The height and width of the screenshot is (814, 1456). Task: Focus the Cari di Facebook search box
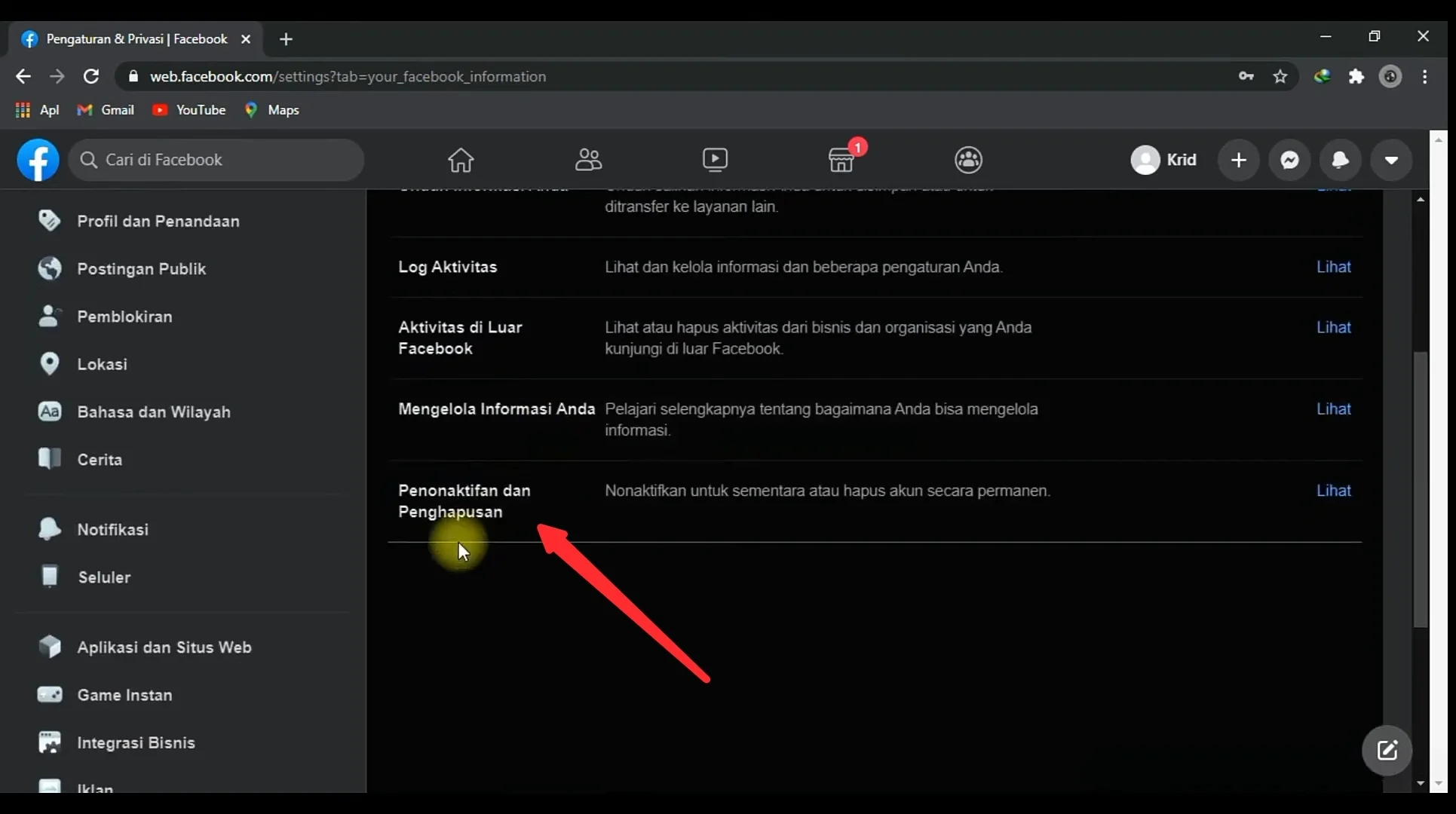(216, 160)
